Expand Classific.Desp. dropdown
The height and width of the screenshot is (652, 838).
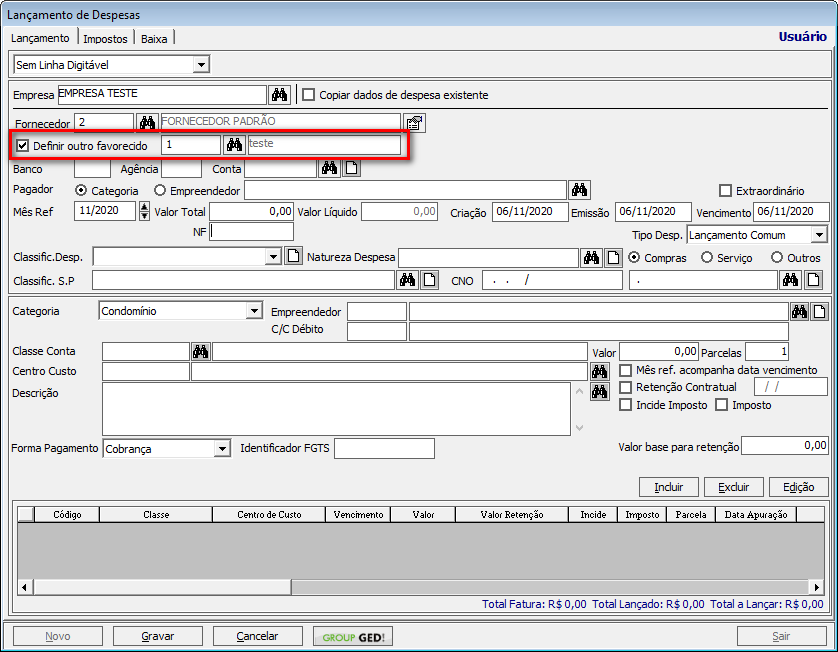(273, 257)
